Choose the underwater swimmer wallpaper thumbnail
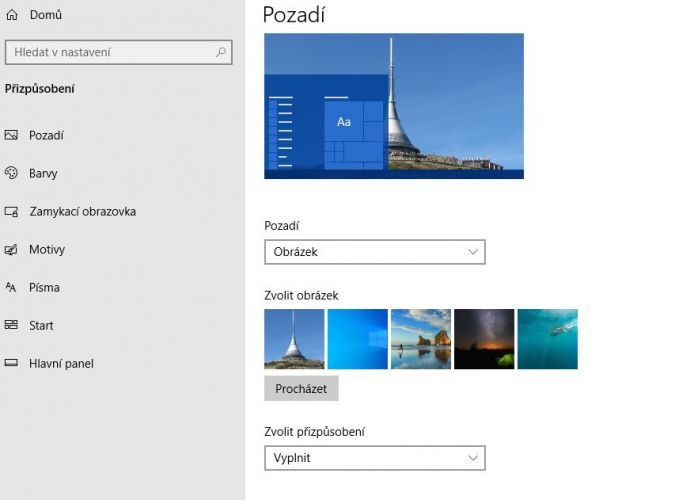 pyautogui.click(x=548, y=339)
